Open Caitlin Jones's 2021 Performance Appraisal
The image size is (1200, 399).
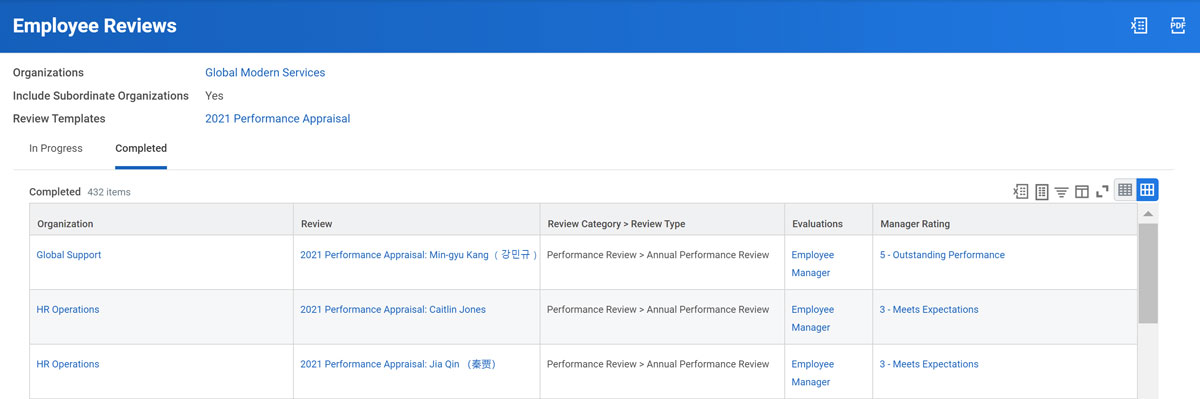(393, 310)
